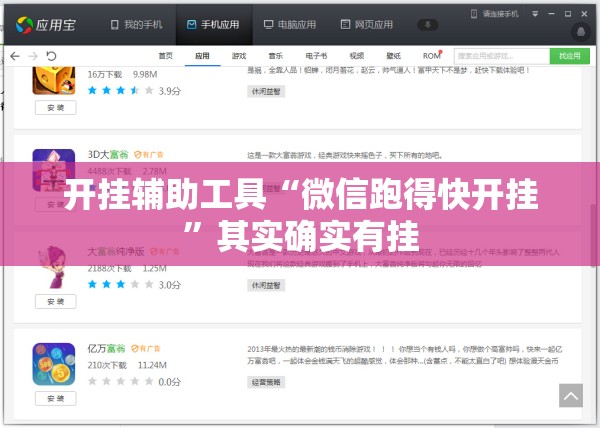Image resolution: width=600 pixels, height=428 pixels.
Task: Select the 应用 nav item
Action: coord(202,56)
